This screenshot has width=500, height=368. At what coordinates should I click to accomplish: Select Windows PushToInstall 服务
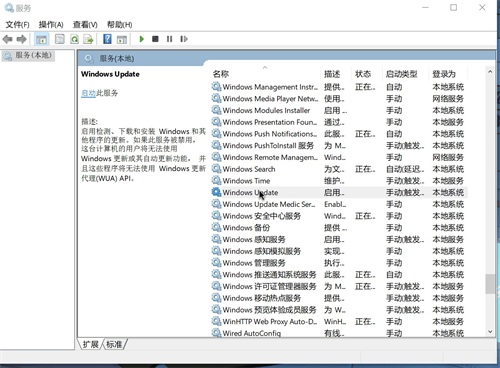pyautogui.click(x=338, y=145)
